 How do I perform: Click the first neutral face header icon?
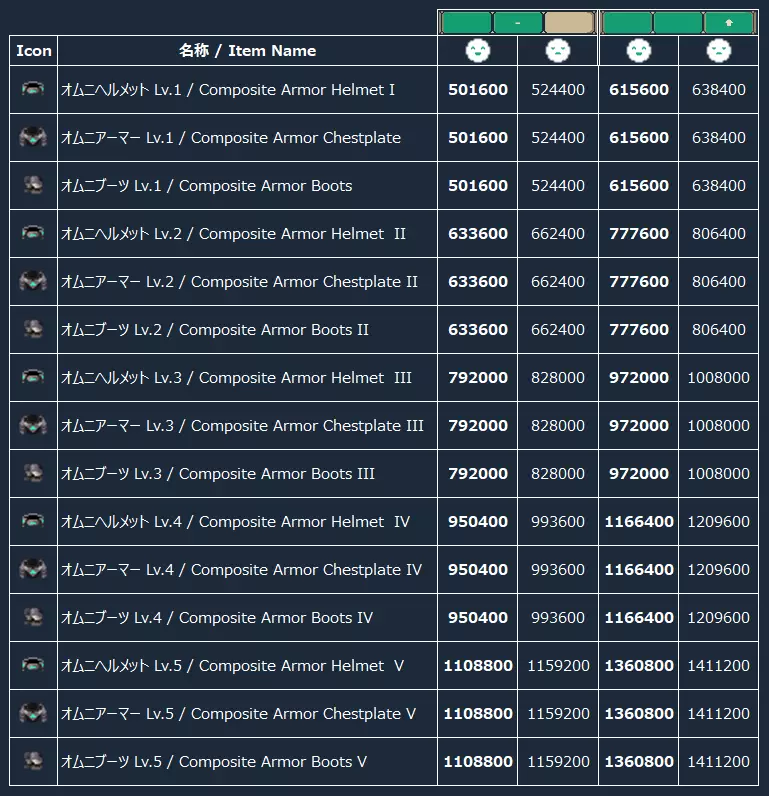coord(558,50)
